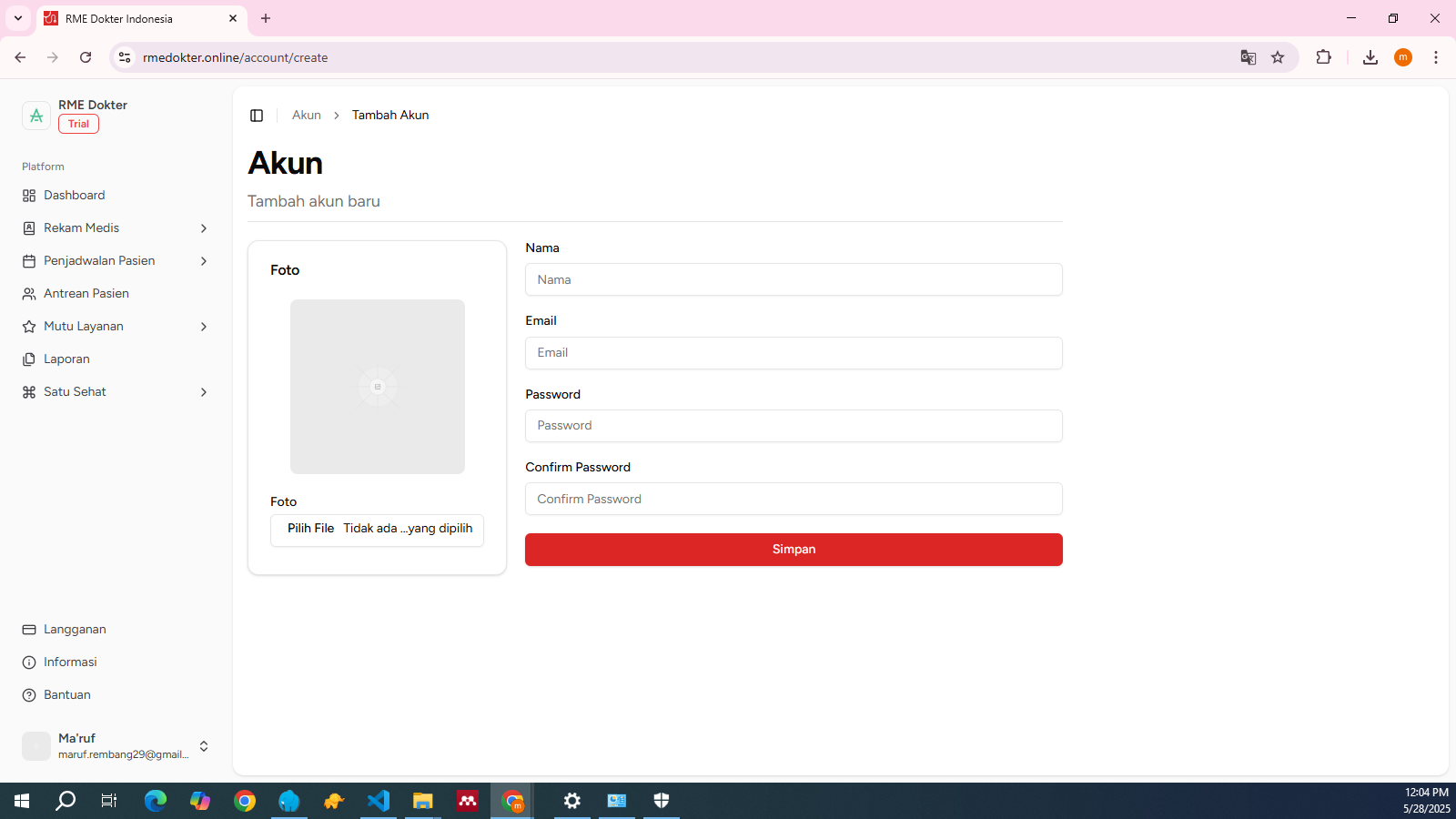Click the RME Dokter logo icon
The width and height of the screenshot is (1456, 819).
click(x=36, y=116)
